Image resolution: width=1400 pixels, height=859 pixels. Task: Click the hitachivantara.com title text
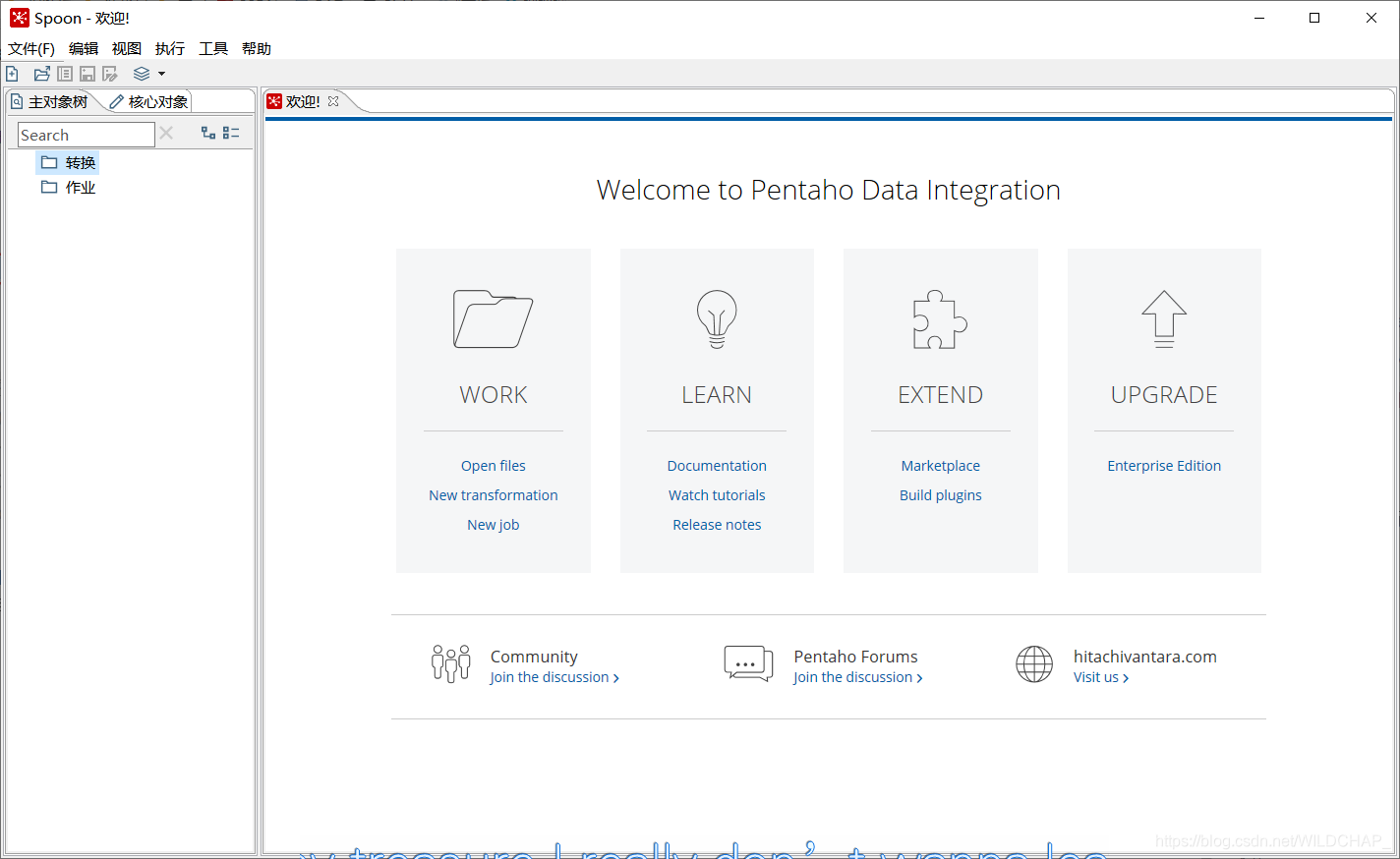coord(1145,657)
